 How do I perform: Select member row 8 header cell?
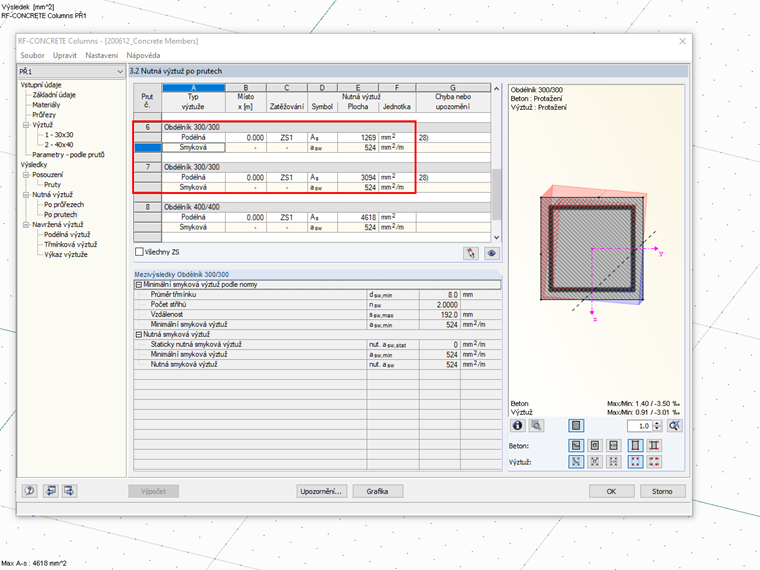[147, 207]
